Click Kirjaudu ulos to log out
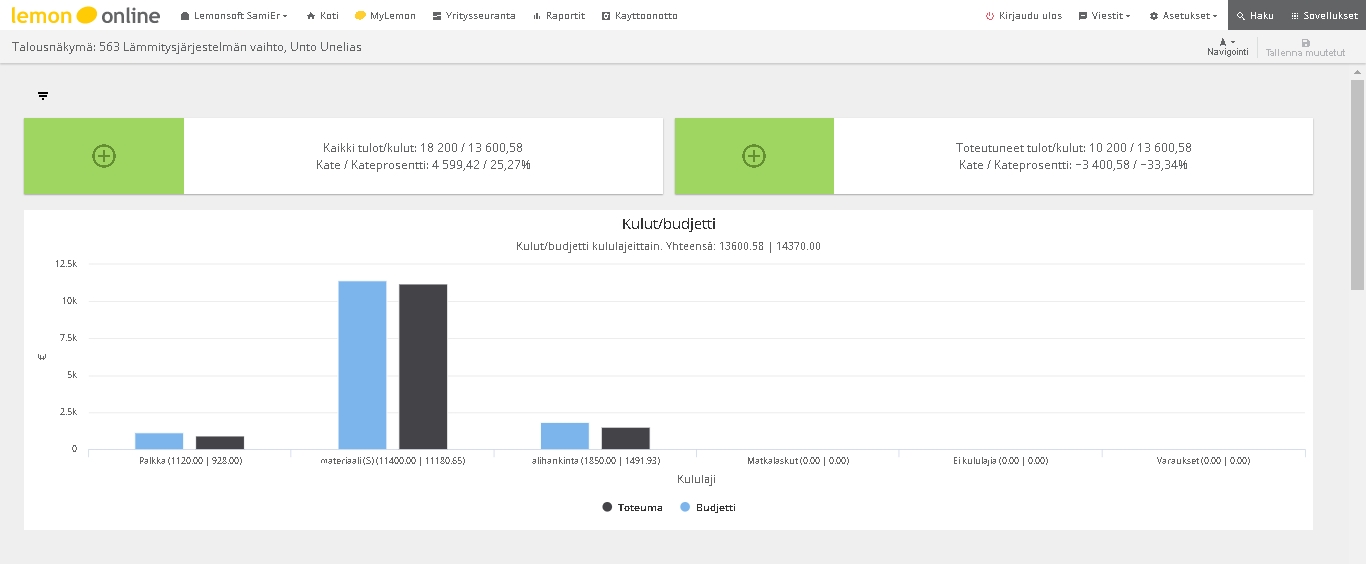 click(1023, 16)
